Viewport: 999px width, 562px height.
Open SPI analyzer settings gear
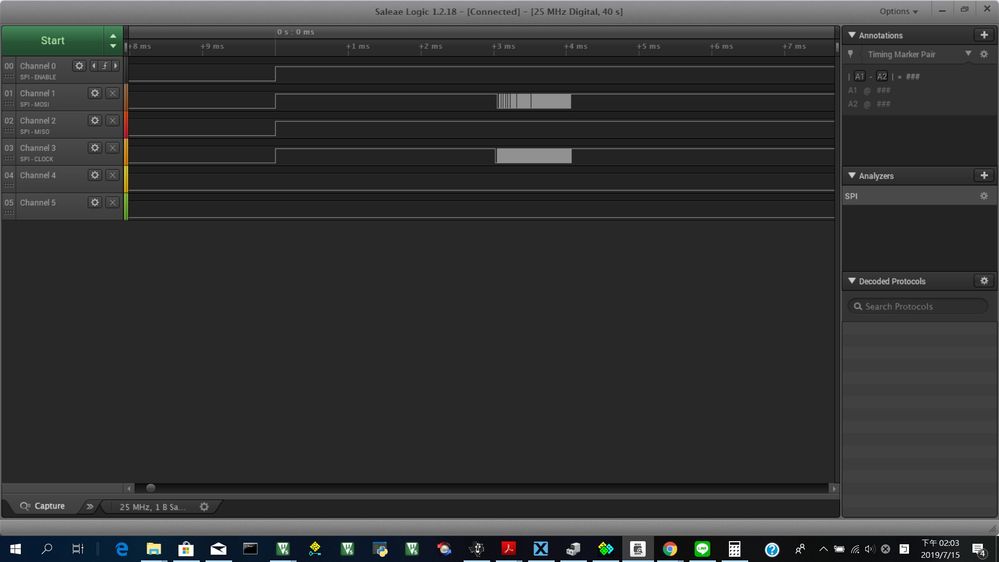(984, 196)
